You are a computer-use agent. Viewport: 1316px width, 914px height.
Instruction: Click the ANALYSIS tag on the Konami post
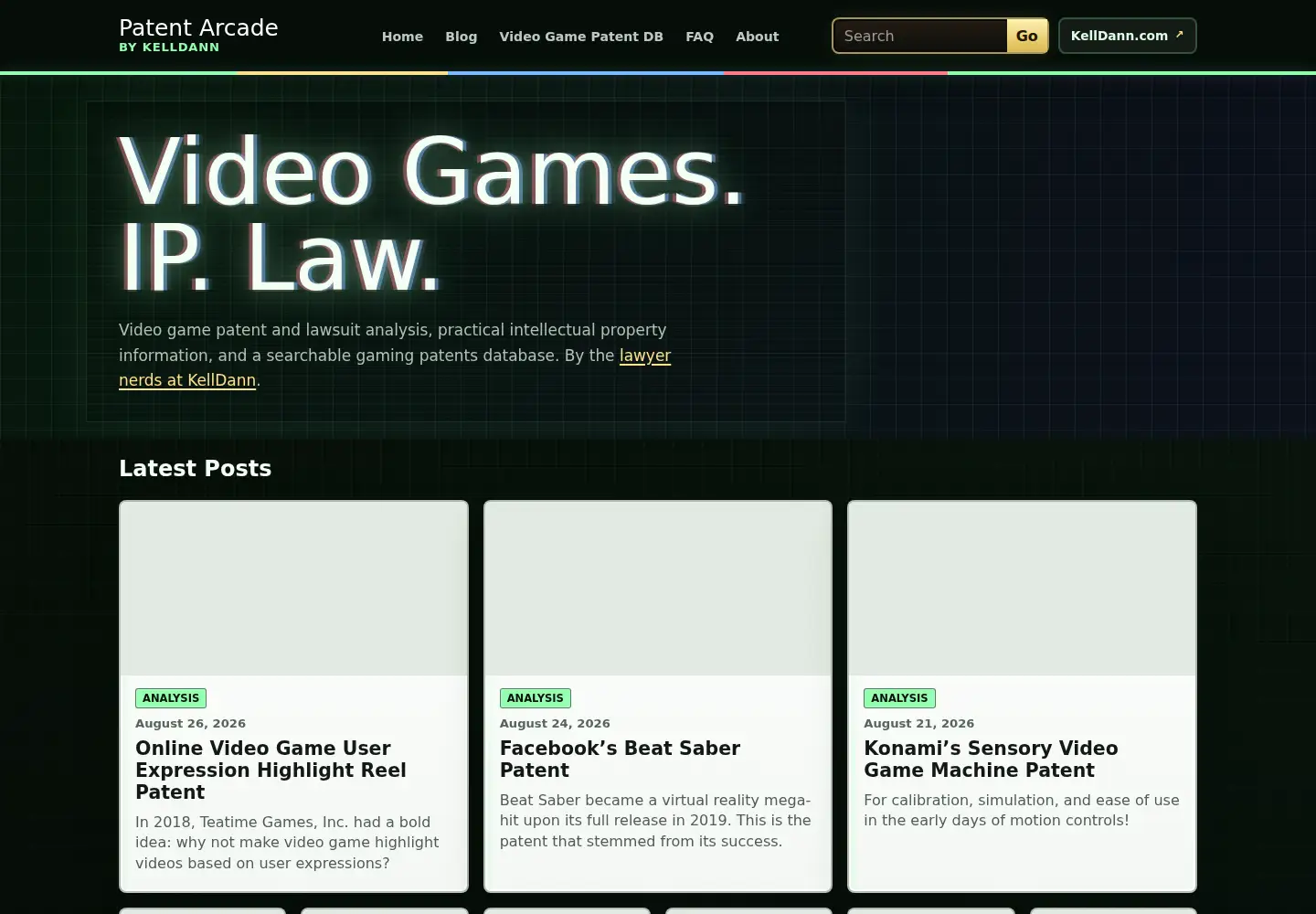pyautogui.click(x=899, y=698)
